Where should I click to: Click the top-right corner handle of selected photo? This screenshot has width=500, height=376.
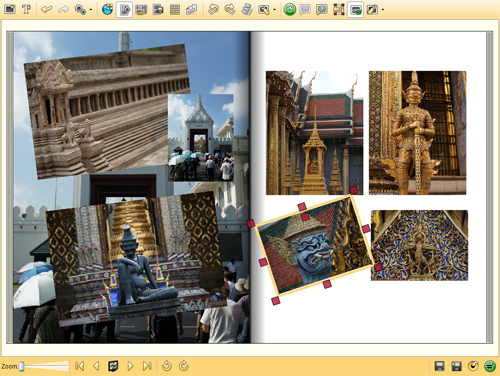[353, 190]
